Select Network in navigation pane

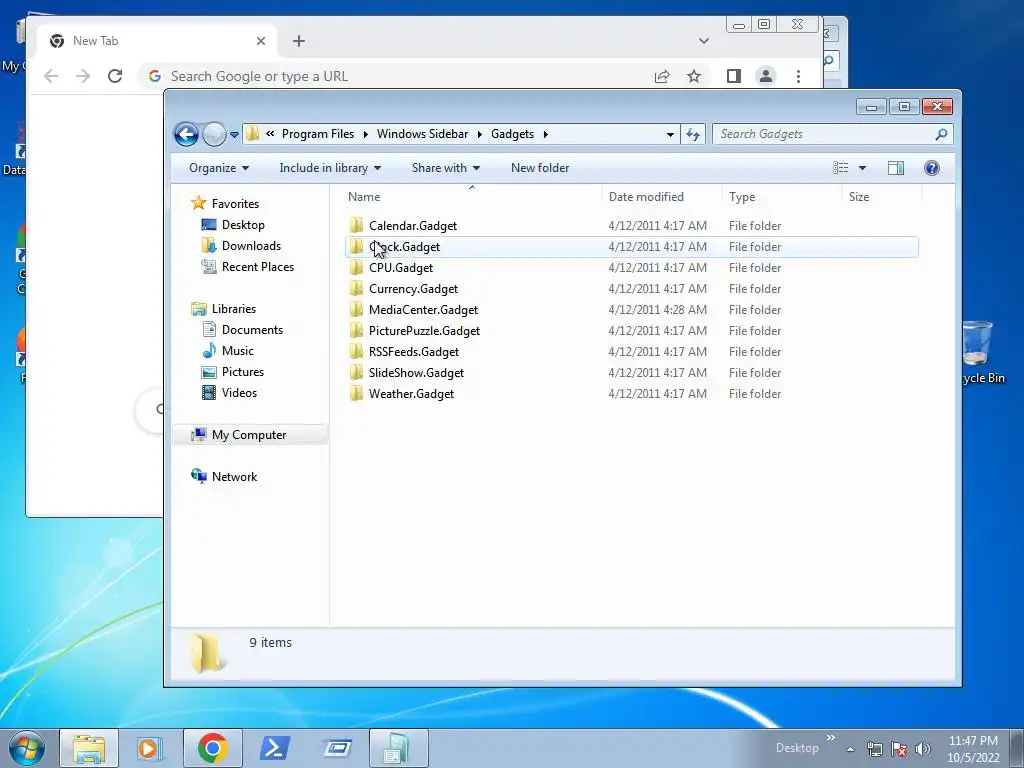tap(224, 477)
